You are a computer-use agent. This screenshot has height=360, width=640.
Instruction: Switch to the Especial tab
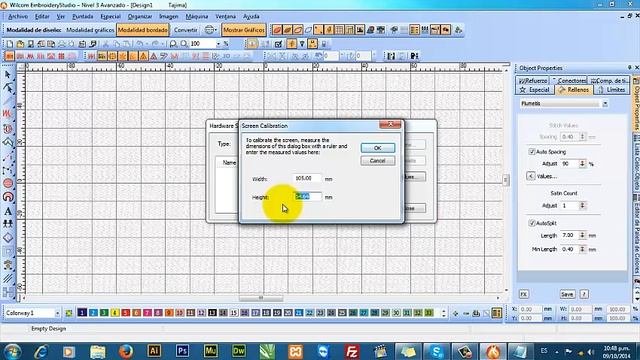point(535,90)
